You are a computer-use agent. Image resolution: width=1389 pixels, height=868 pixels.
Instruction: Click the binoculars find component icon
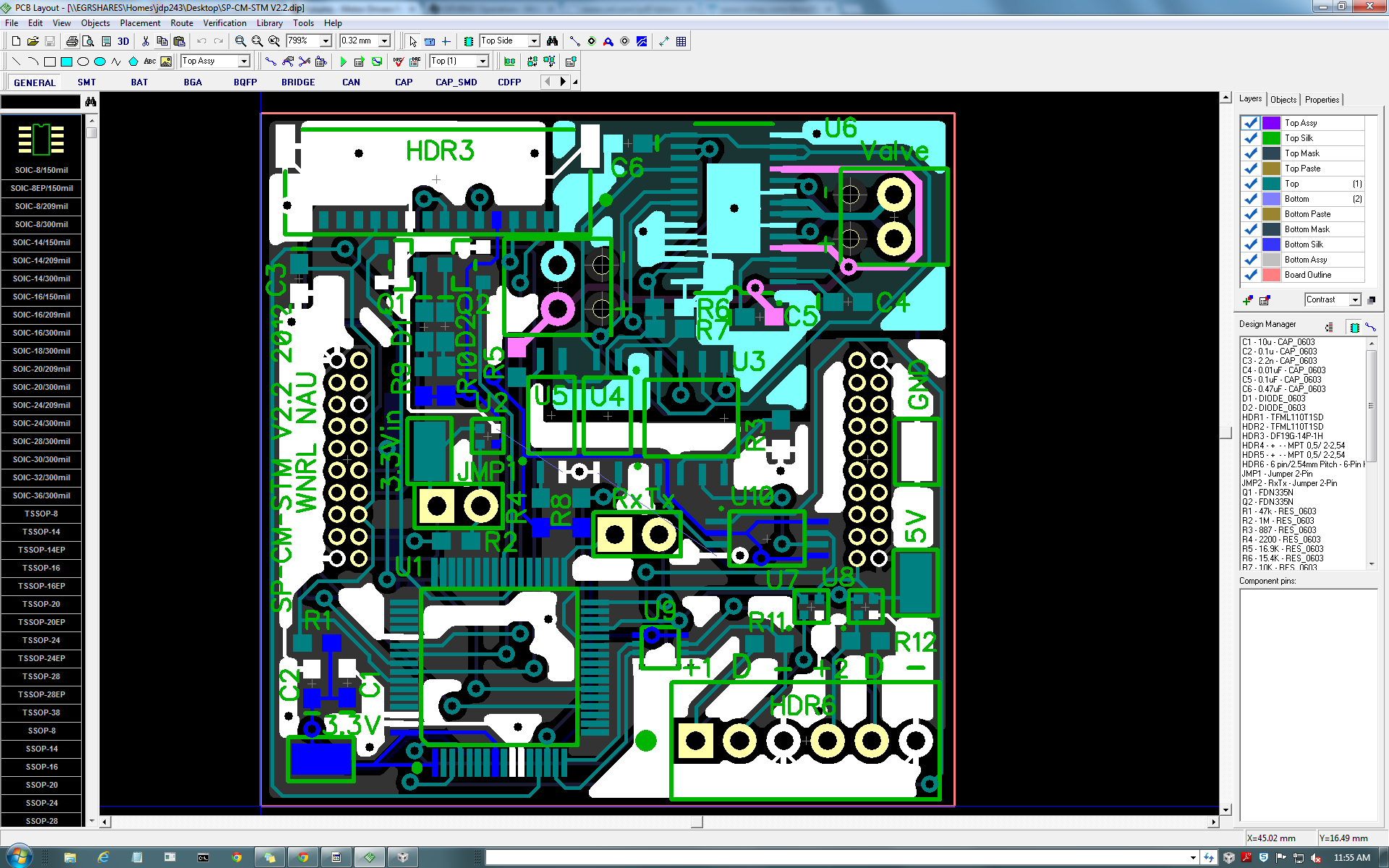[552, 41]
